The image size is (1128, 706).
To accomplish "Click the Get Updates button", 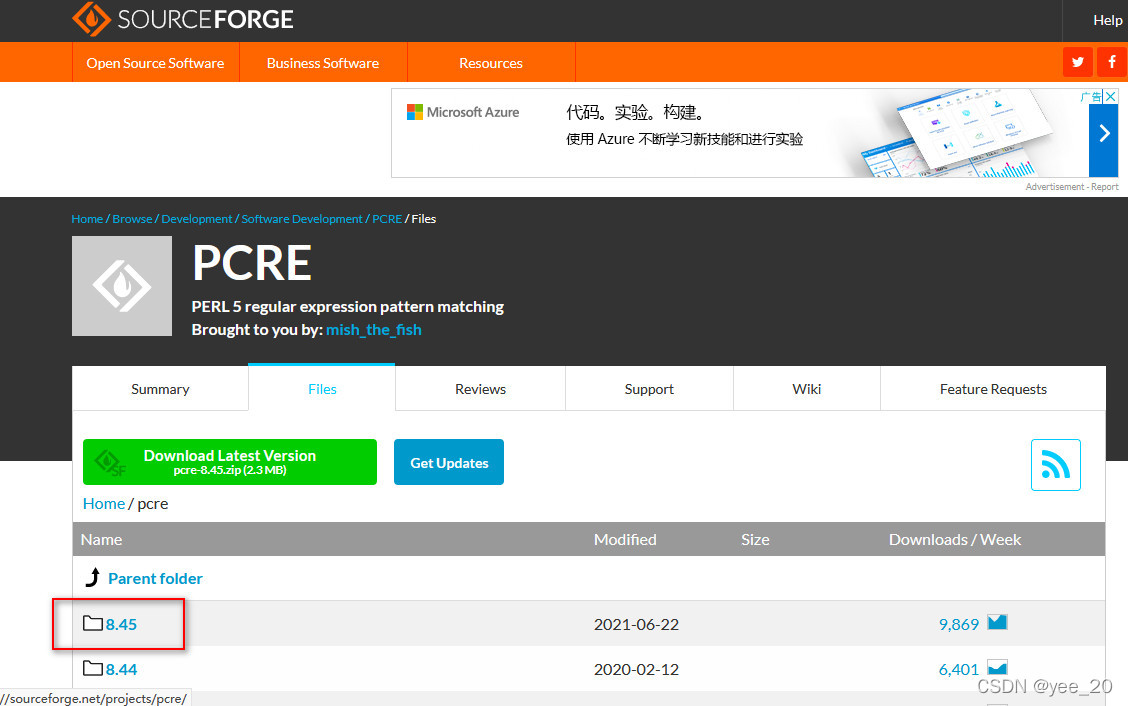I will pos(449,462).
